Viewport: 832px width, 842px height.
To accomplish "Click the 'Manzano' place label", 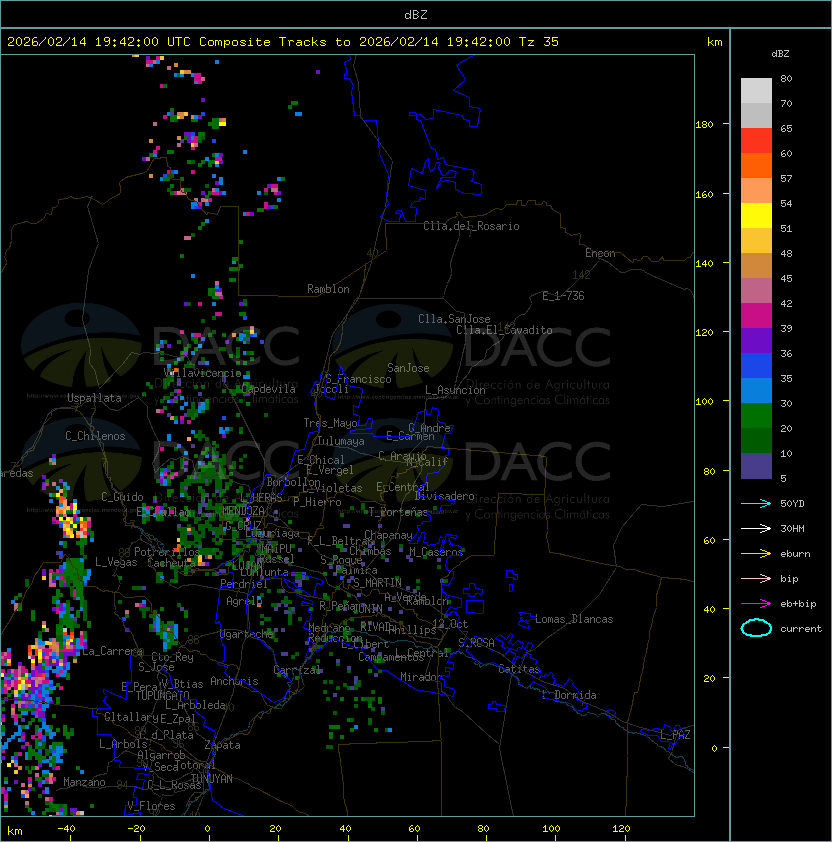I will click(84, 782).
